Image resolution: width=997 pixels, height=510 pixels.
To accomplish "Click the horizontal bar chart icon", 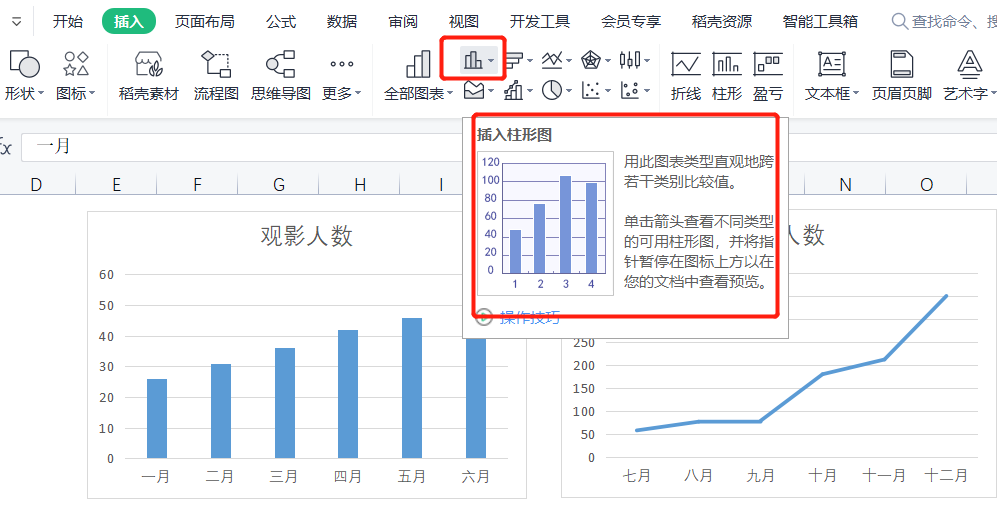I will point(512,60).
